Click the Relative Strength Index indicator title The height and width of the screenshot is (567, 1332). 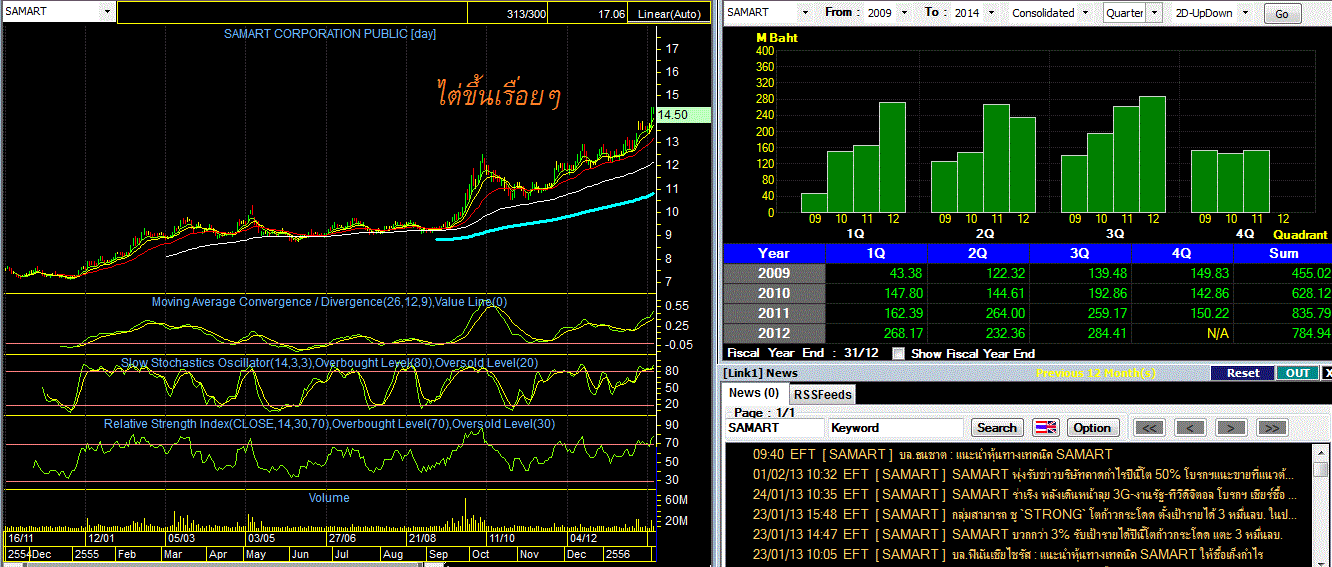click(329, 424)
